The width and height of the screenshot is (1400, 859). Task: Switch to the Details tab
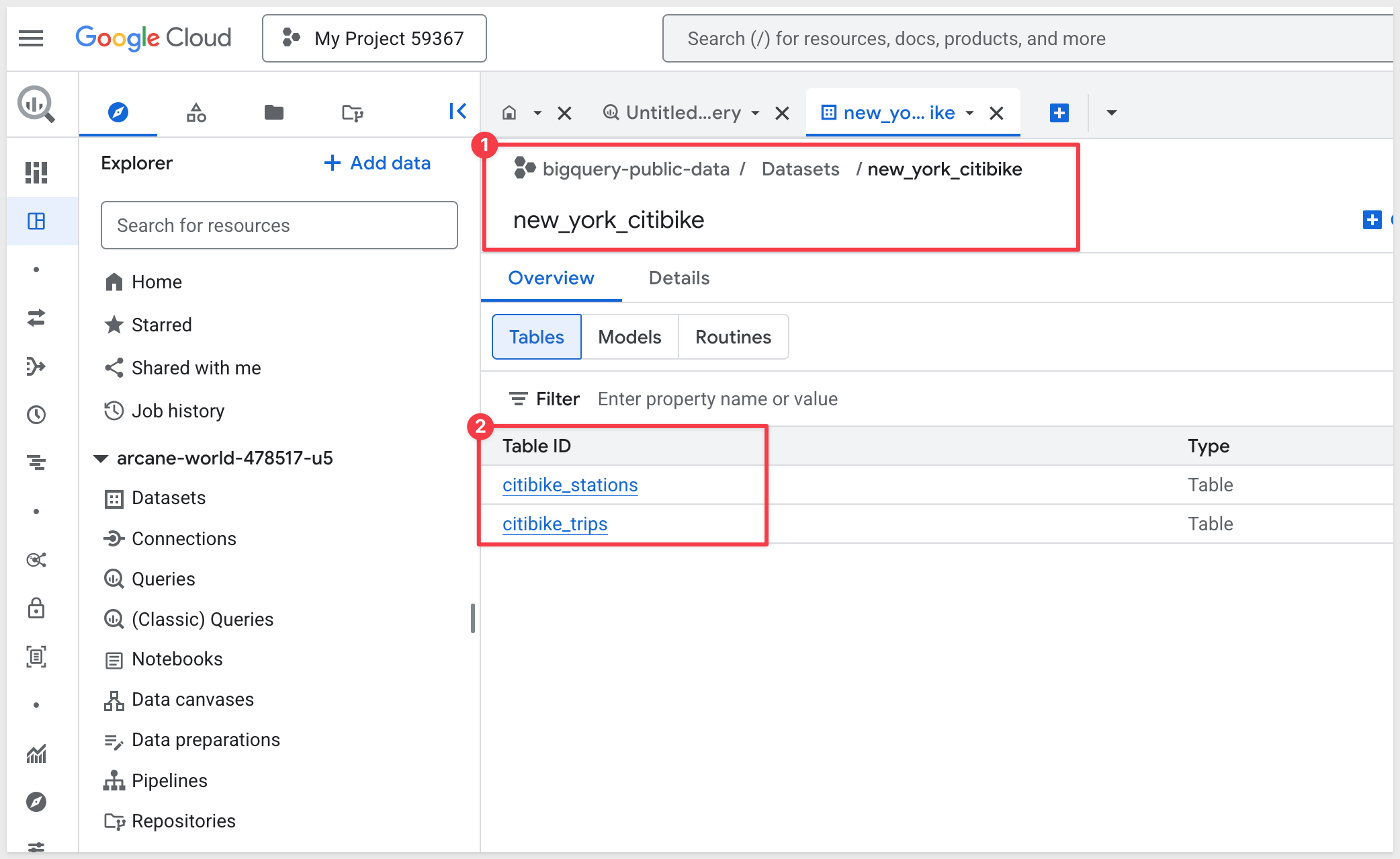pyautogui.click(x=679, y=278)
